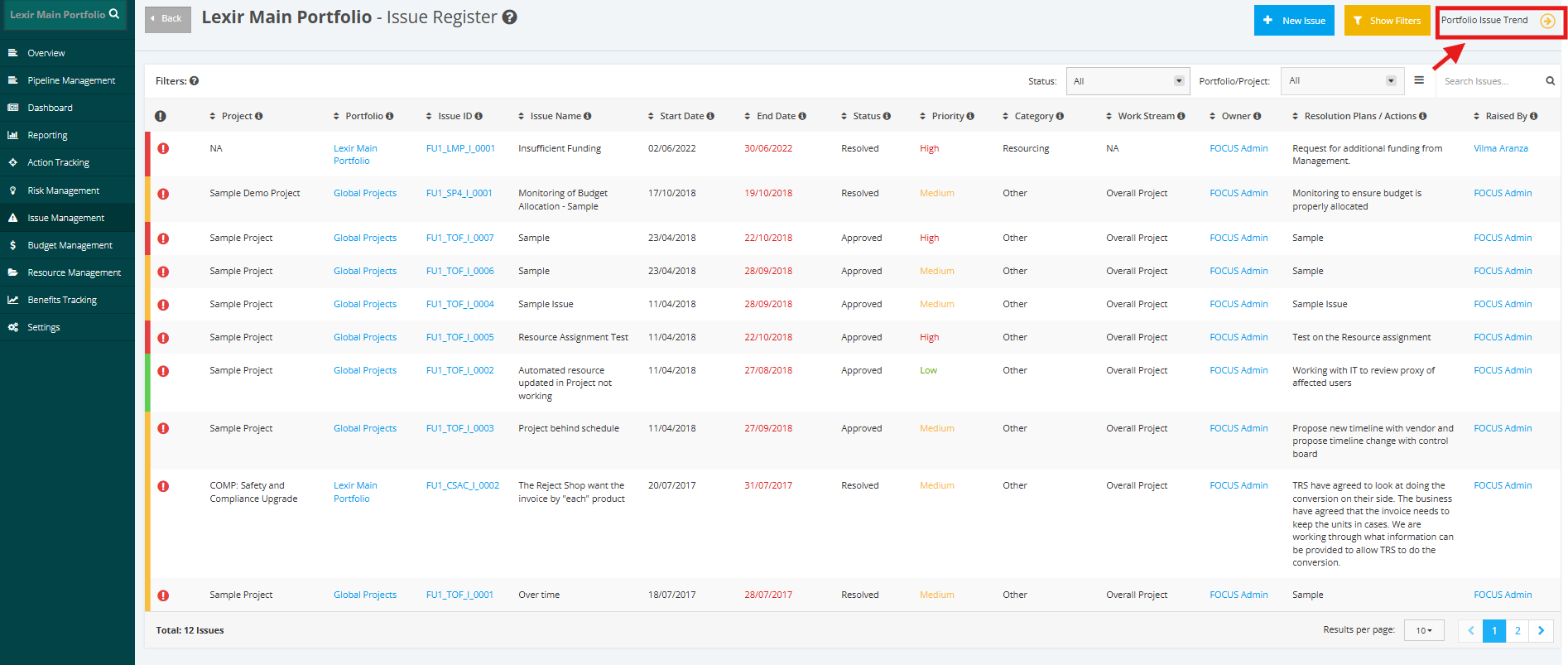Click the alert icon for Insufficient Funding row
Screen dimensions: 1568x665
tap(163, 149)
